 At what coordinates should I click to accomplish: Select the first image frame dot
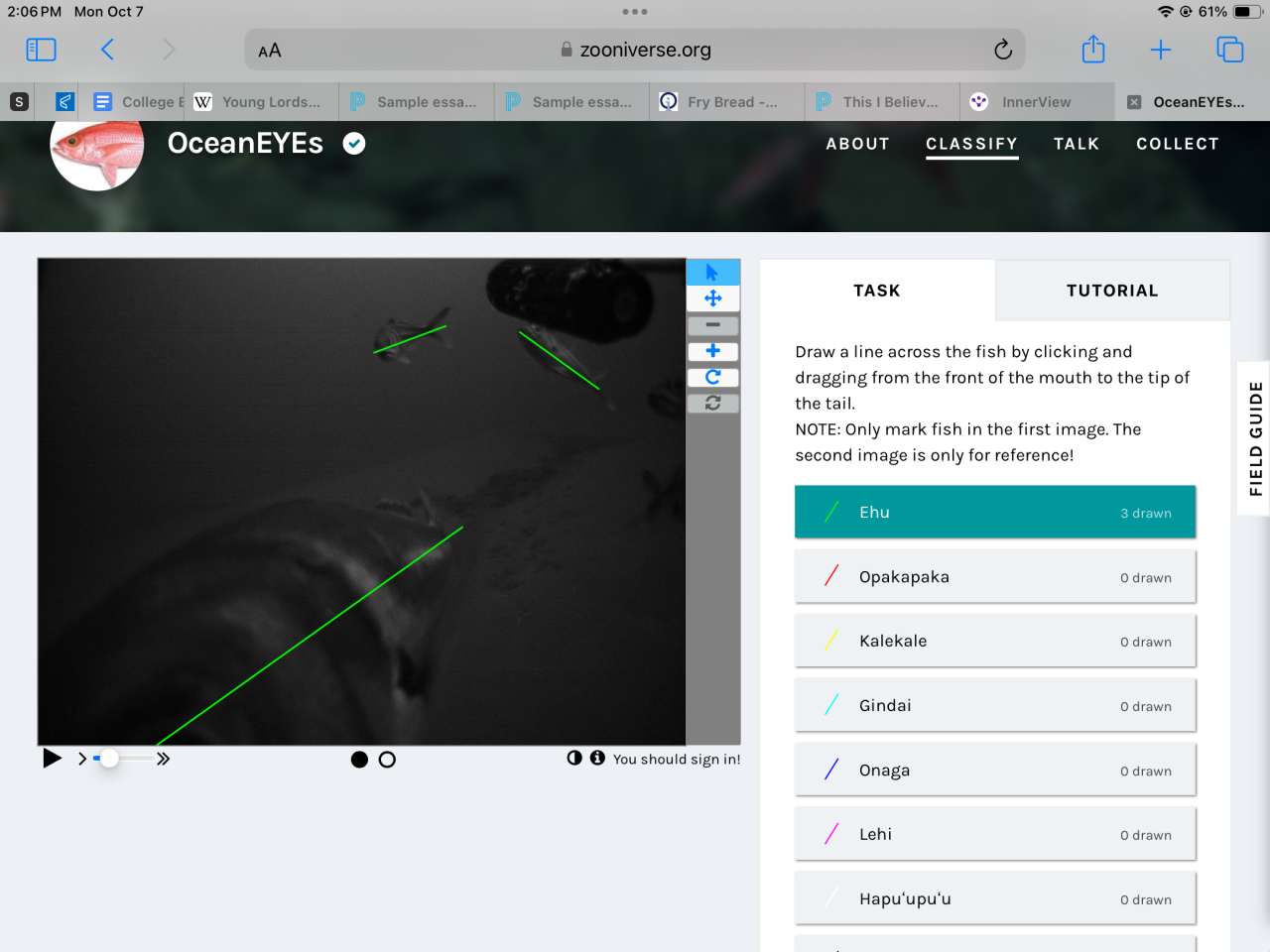pyautogui.click(x=359, y=760)
